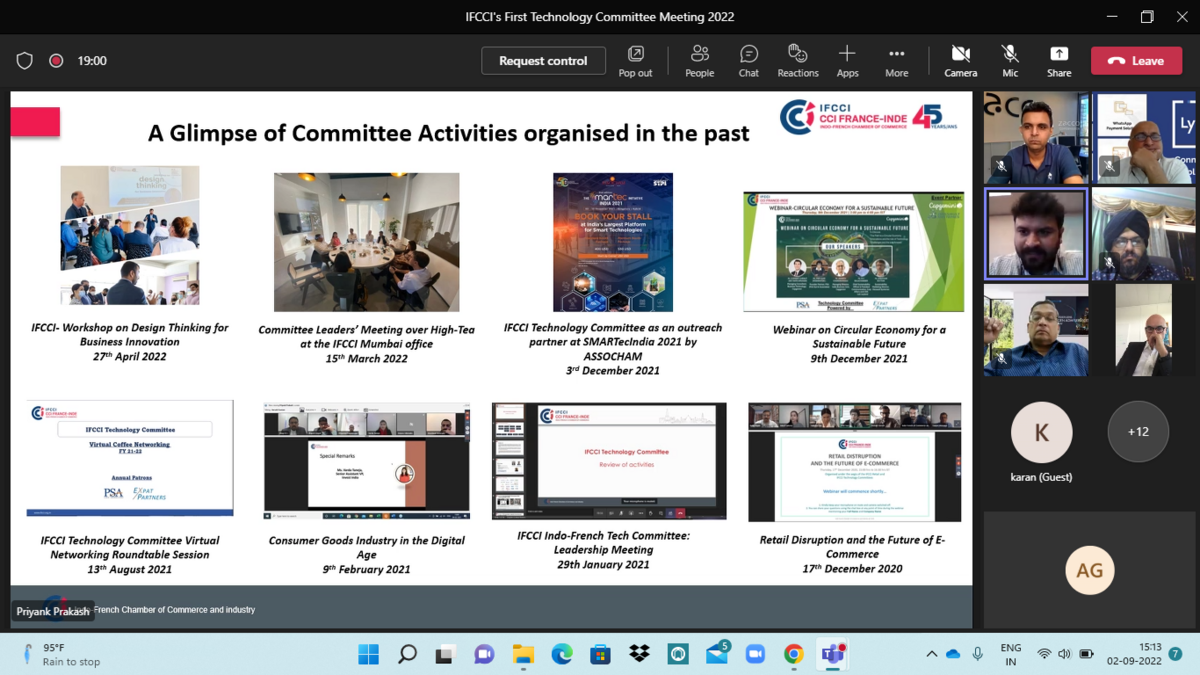Open the ENG IN language switcher
Viewport: 1200px width, 675px height.
pos(1011,654)
